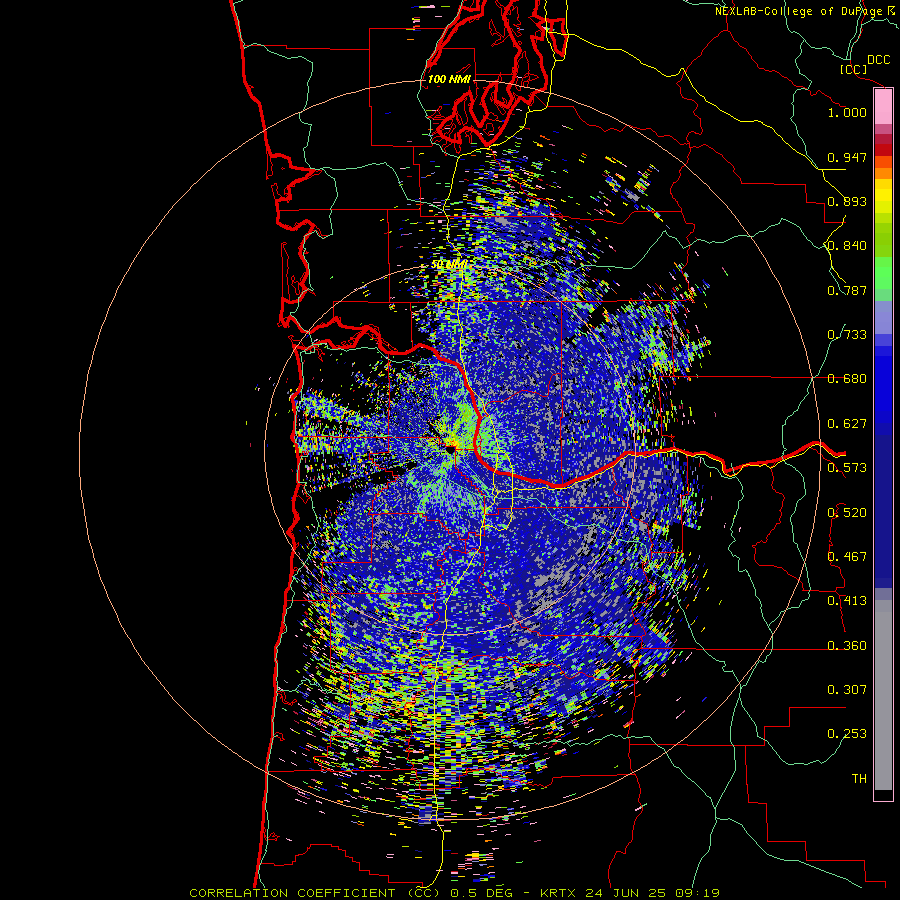Select the 0.840 scale value

pyautogui.click(x=847, y=246)
